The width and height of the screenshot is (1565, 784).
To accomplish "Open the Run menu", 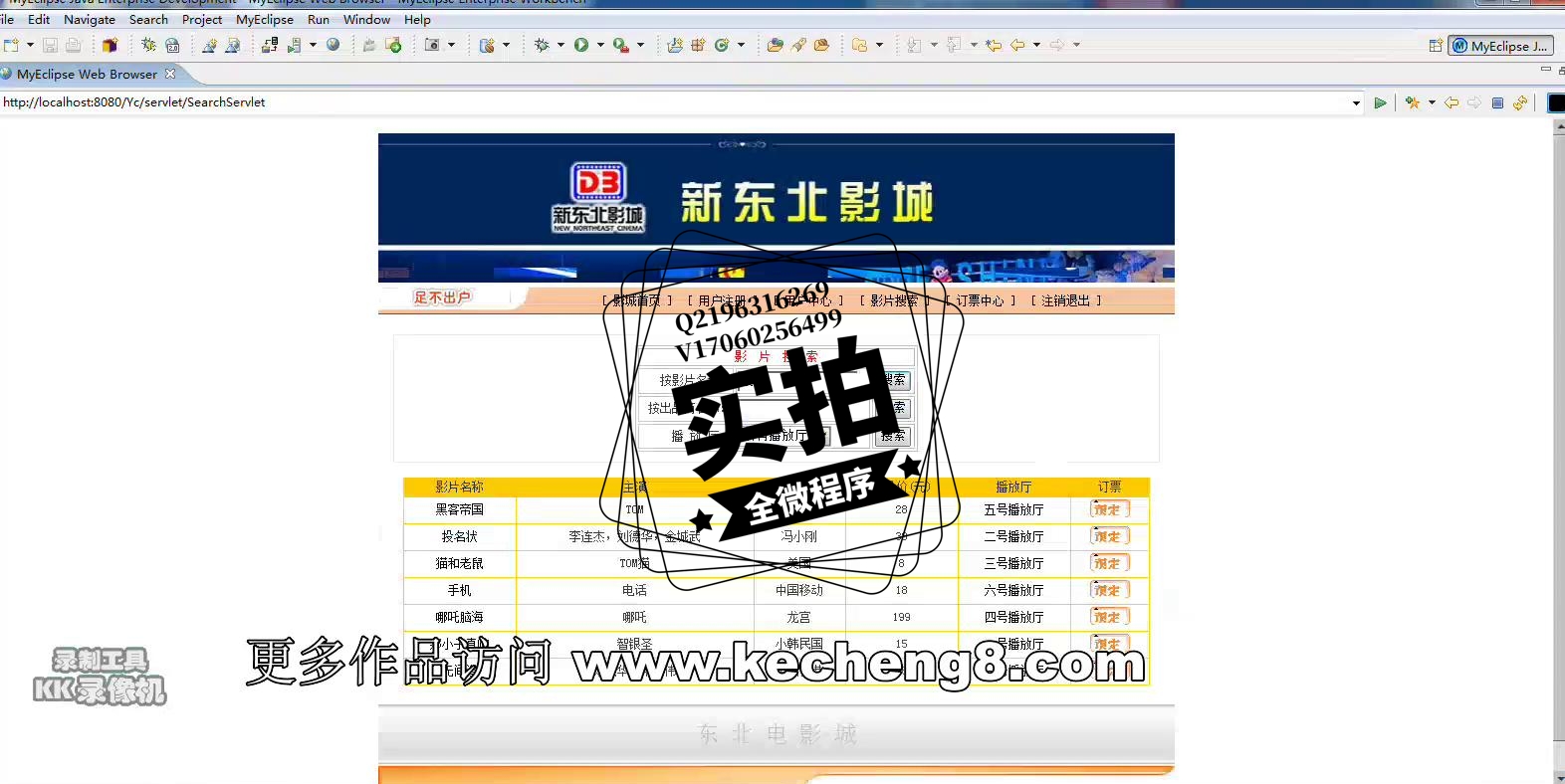I will coord(319,19).
